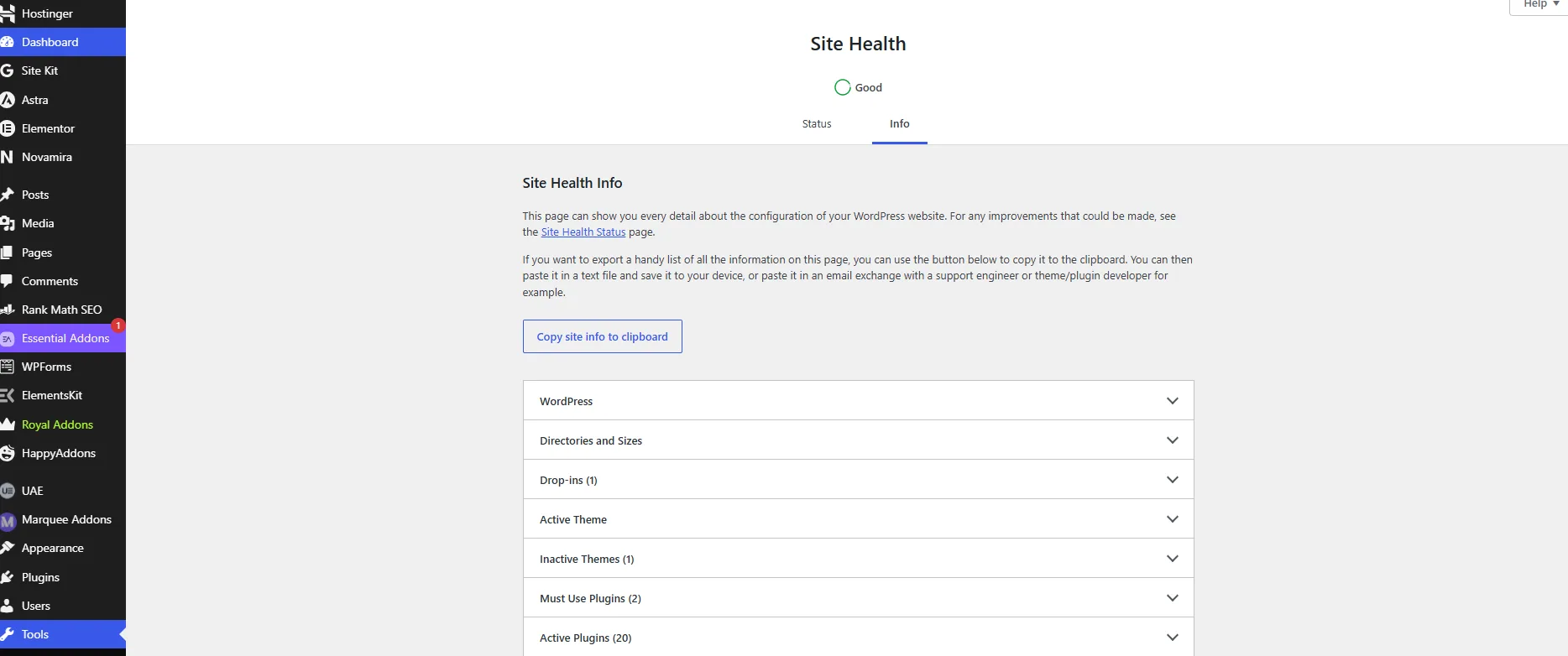
Task: Switch to the Status tab
Action: coord(817,123)
